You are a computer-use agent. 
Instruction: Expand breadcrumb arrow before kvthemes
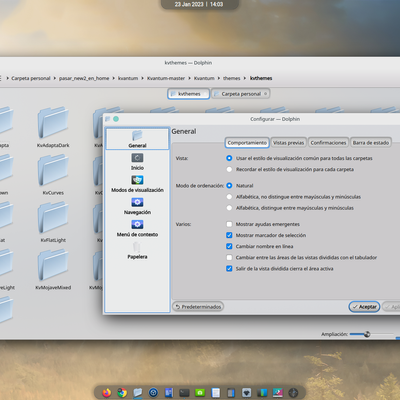(245, 78)
